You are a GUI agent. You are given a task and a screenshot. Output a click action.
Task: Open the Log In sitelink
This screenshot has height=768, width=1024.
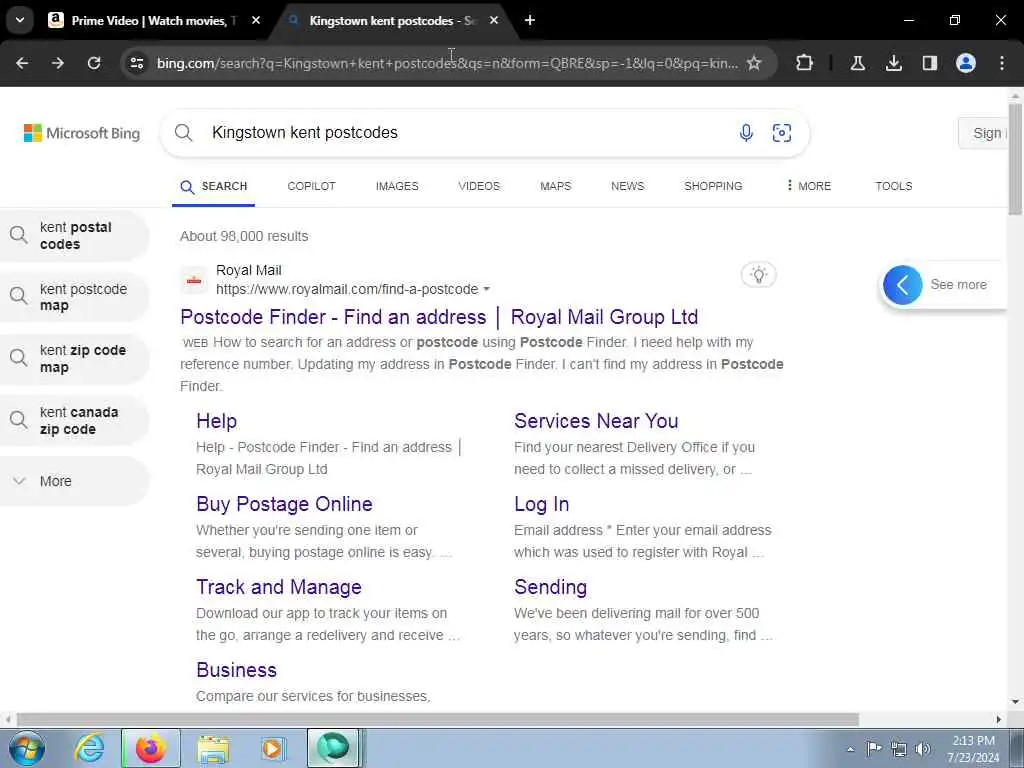click(x=541, y=504)
